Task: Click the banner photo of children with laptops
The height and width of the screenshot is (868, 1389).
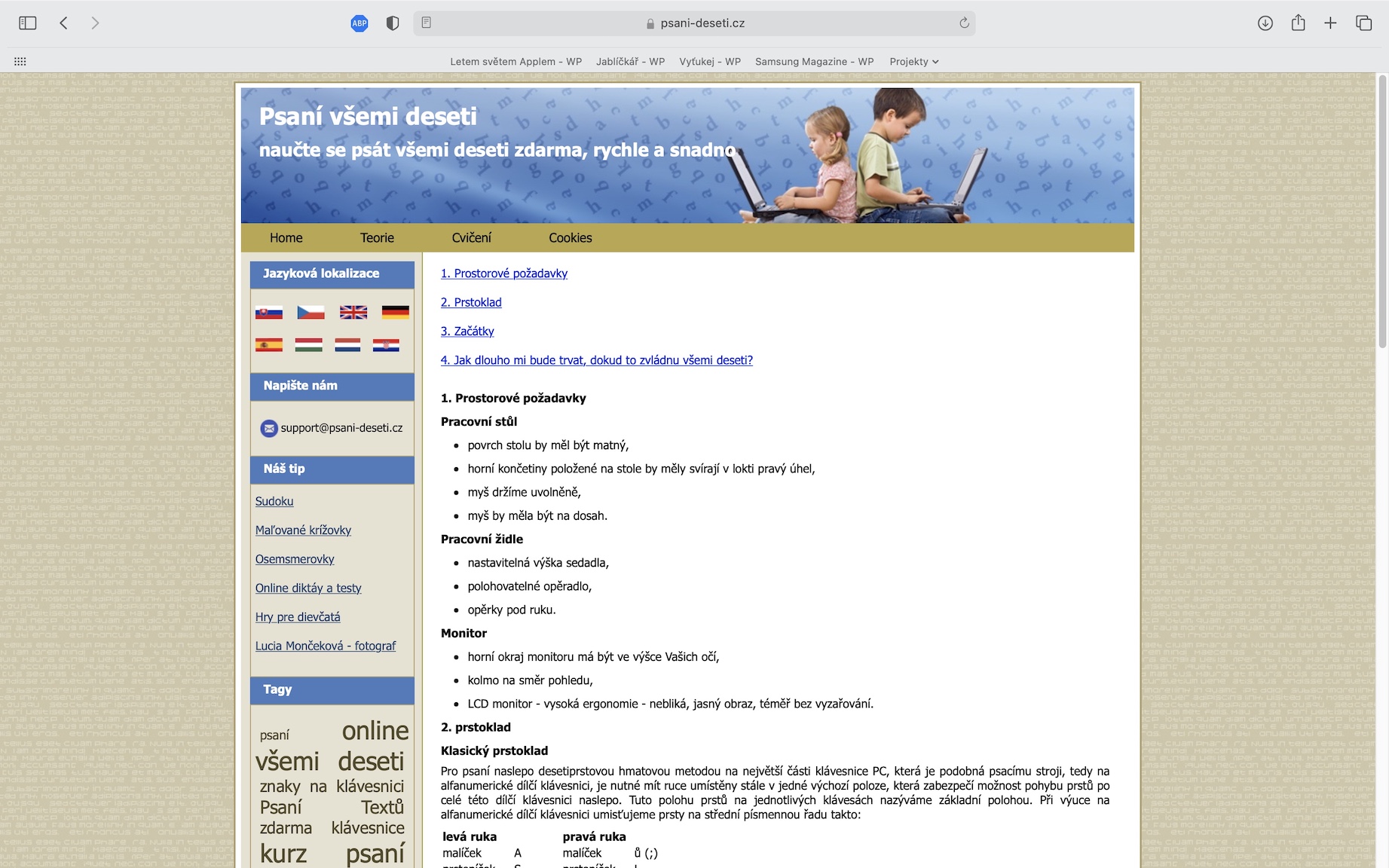Action: [x=859, y=156]
